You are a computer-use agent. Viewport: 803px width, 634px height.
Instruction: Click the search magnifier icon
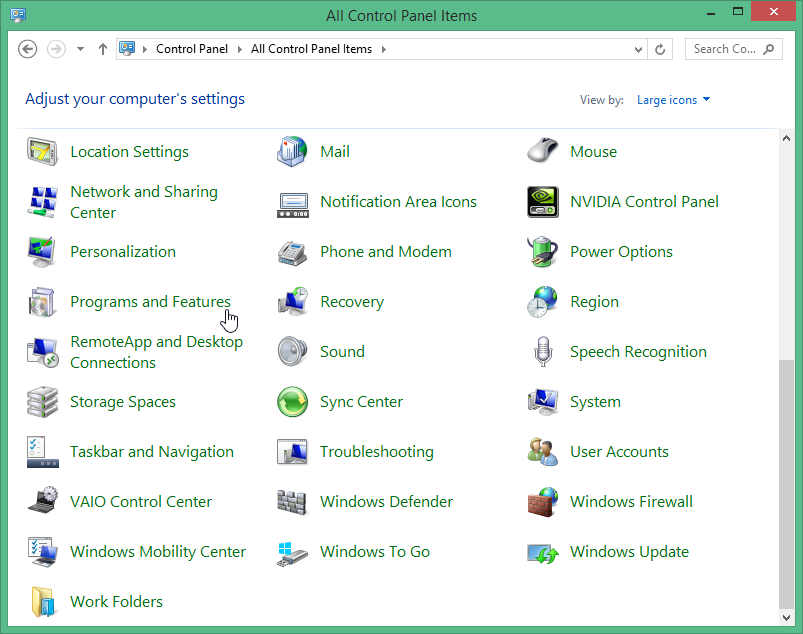pos(768,49)
